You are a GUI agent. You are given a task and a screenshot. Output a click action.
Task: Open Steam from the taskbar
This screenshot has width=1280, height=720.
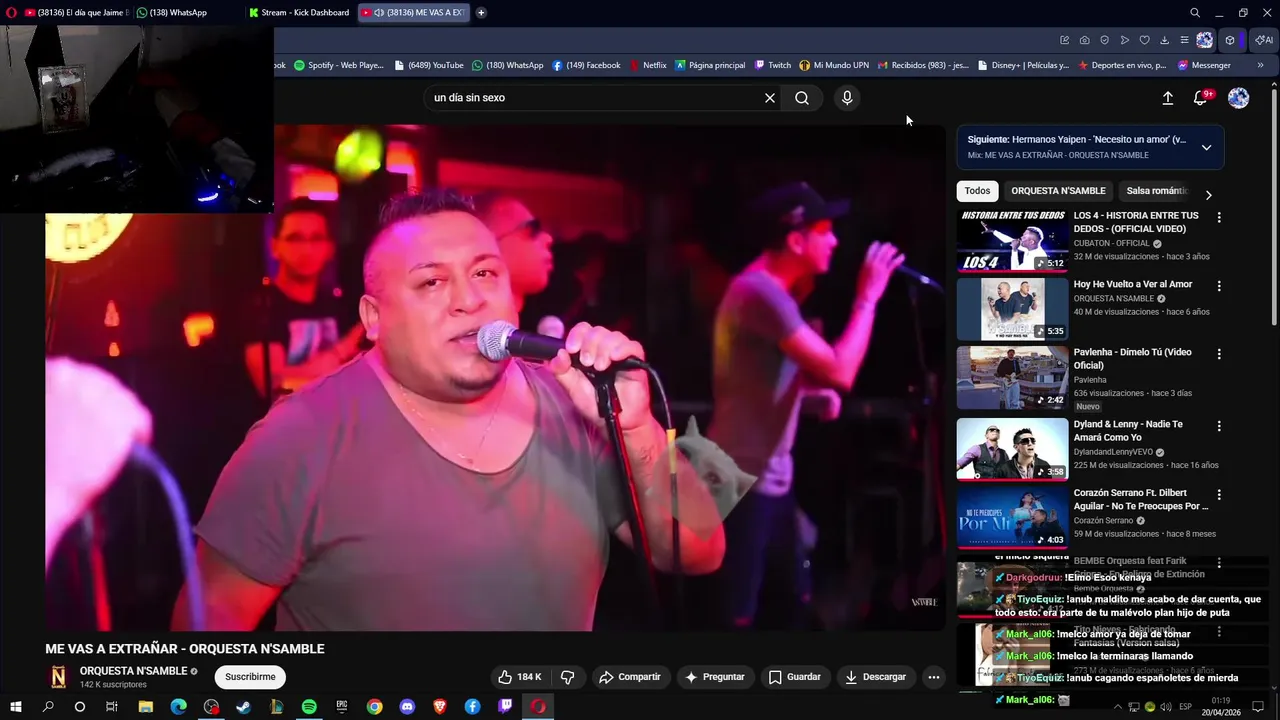tap(243, 706)
